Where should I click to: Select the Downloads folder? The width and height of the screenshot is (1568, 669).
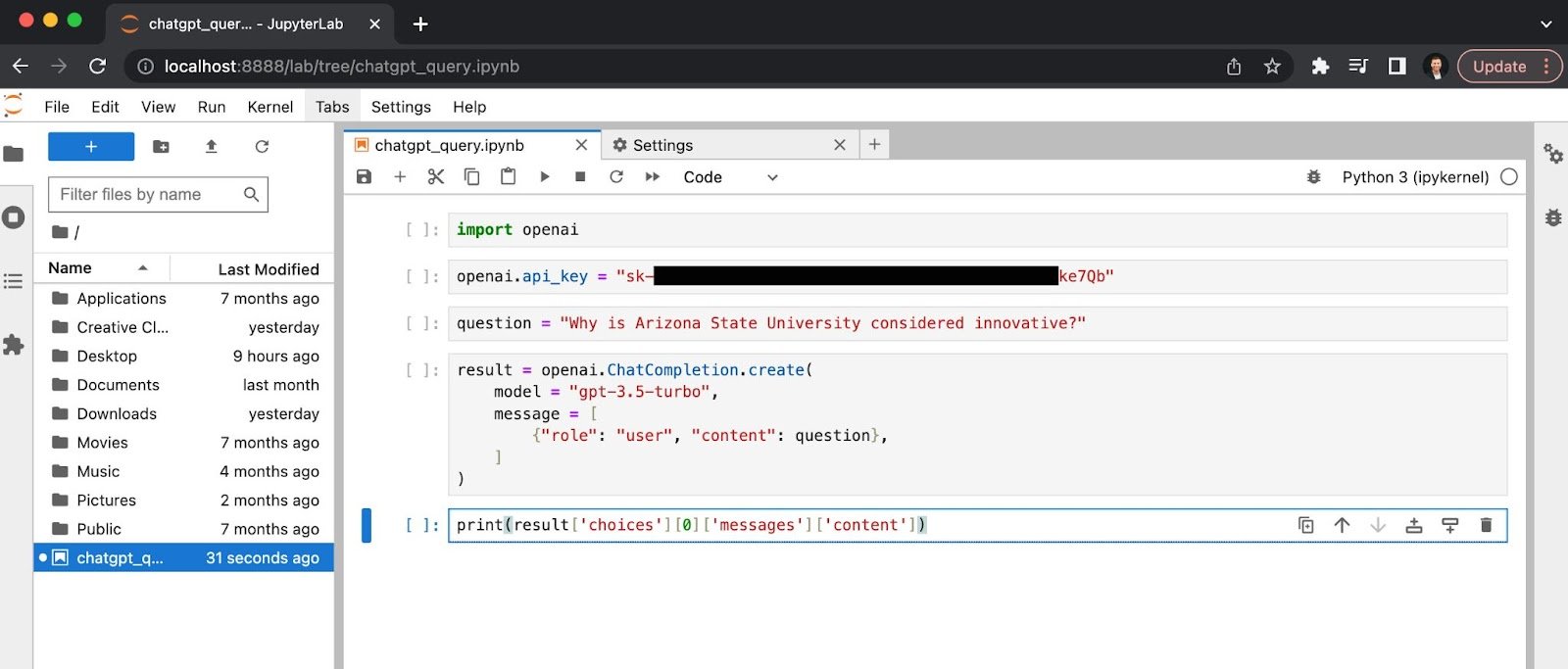[x=184, y=413]
